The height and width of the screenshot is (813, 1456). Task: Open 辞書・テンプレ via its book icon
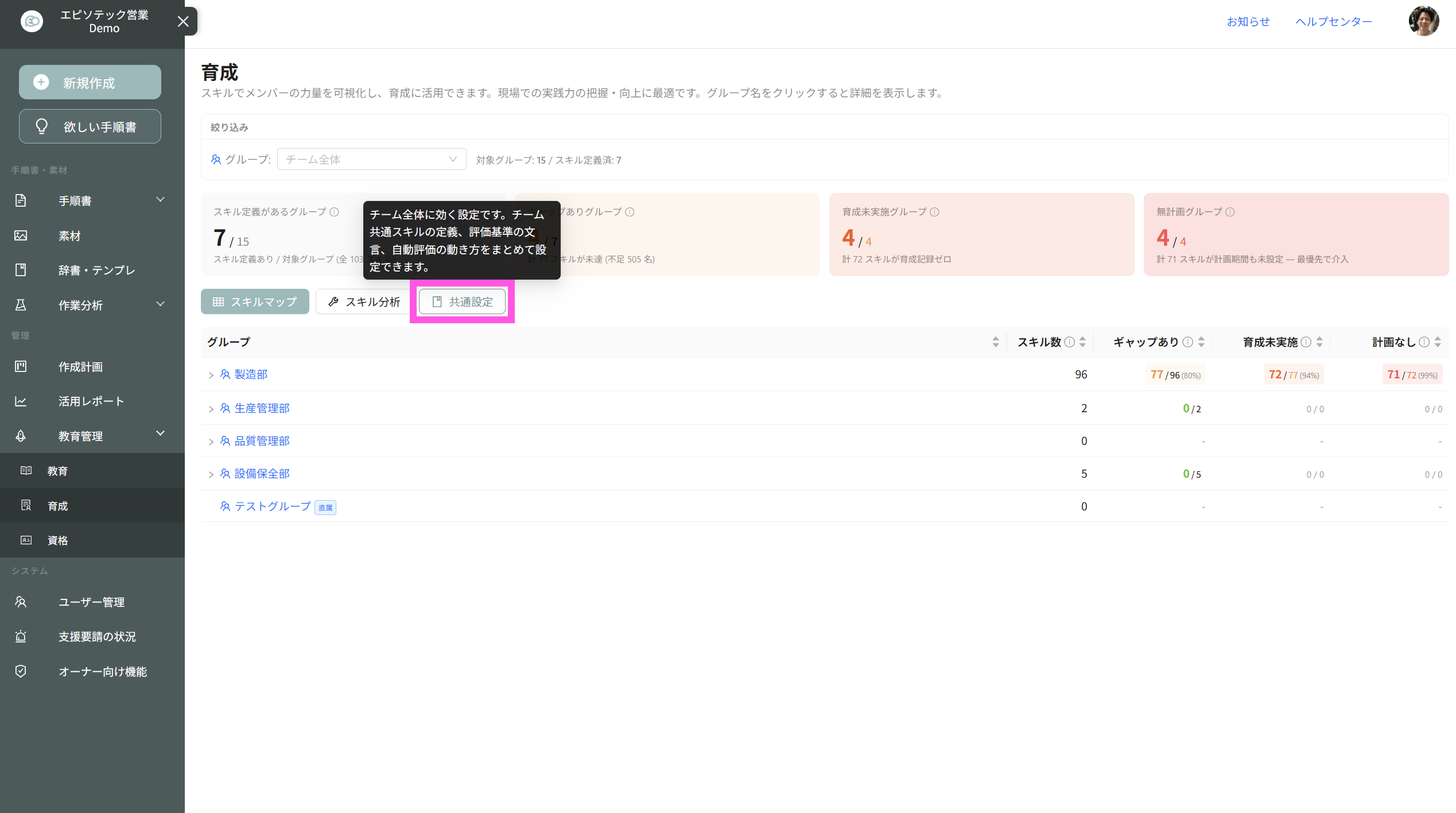point(21,270)
